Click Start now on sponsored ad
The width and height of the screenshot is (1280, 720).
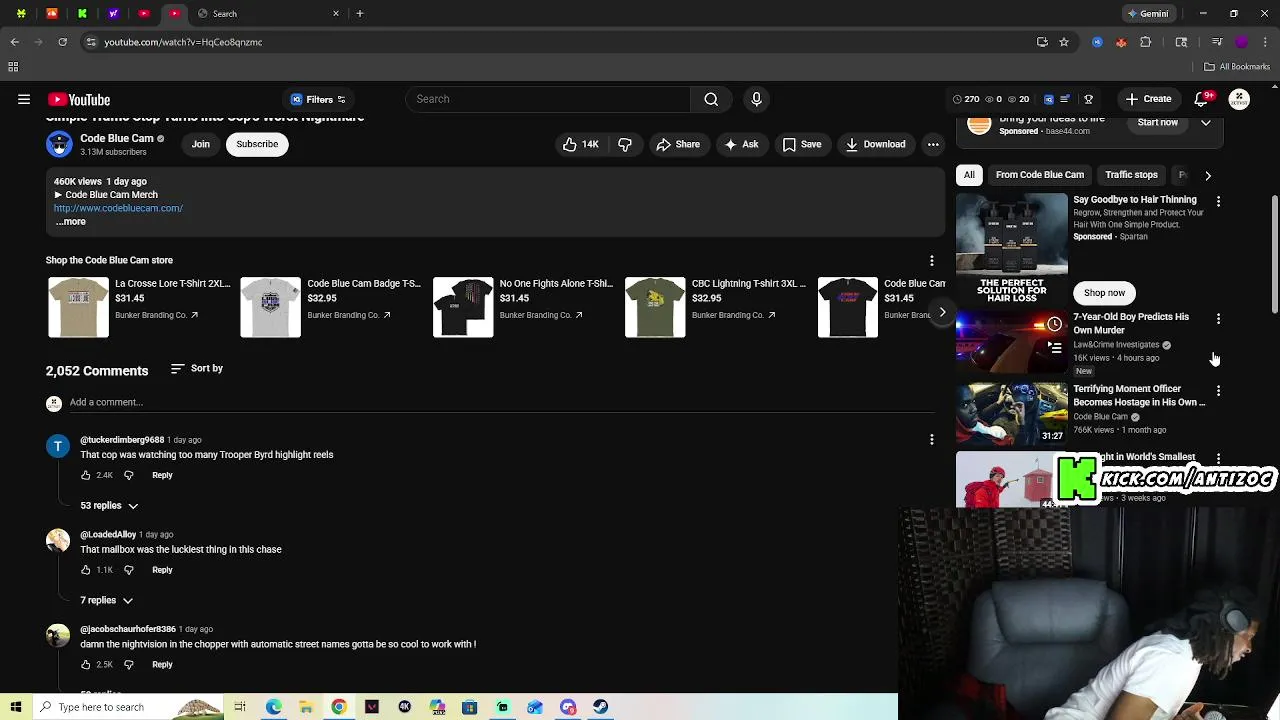point(1157,122)
